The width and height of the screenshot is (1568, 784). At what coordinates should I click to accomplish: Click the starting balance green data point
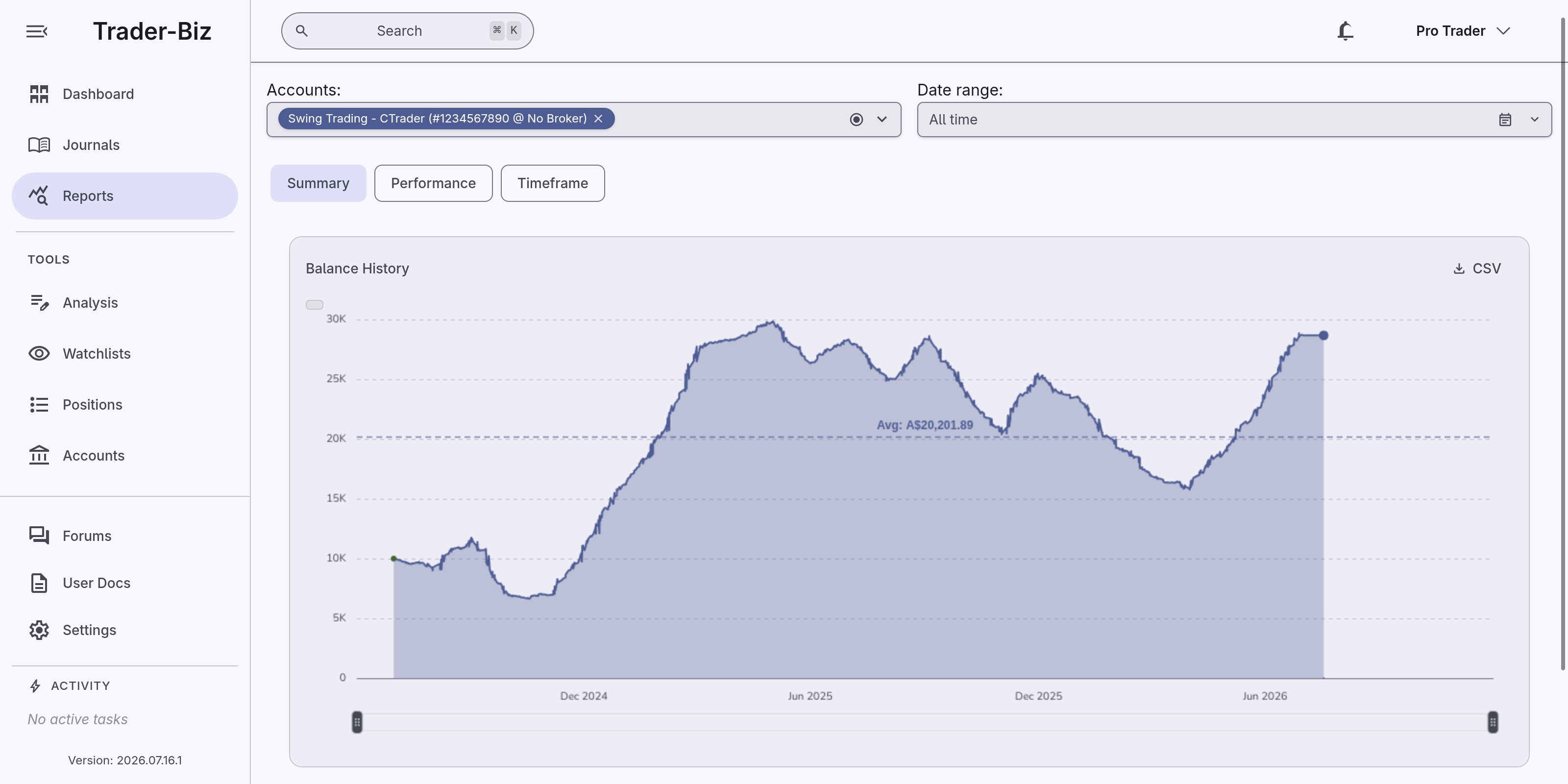394,559
